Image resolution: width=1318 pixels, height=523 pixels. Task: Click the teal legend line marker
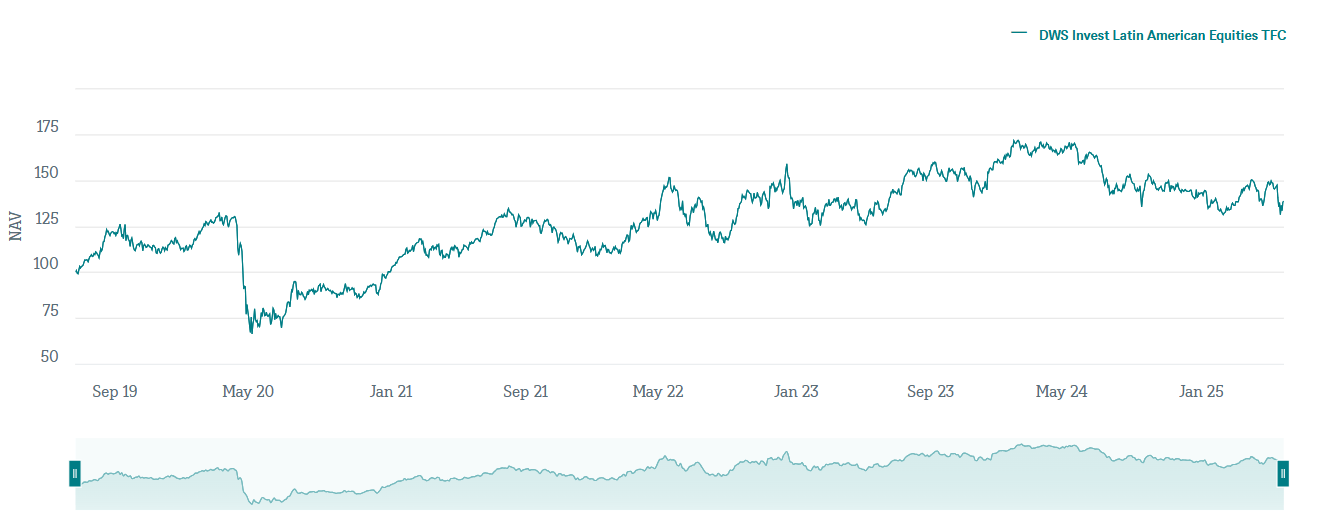(1019, 34)
